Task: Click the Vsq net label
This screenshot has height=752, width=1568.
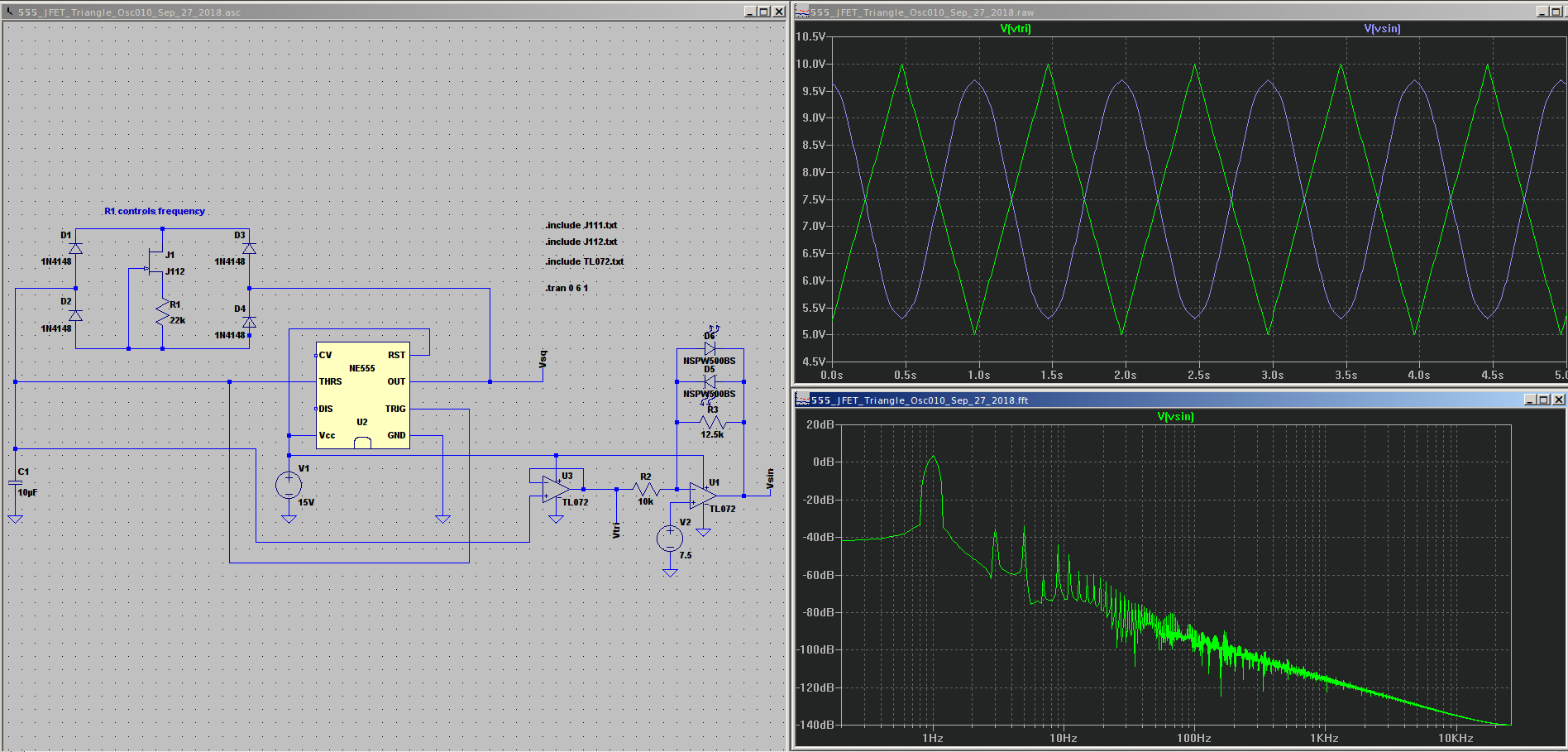Action: [543, 359]
